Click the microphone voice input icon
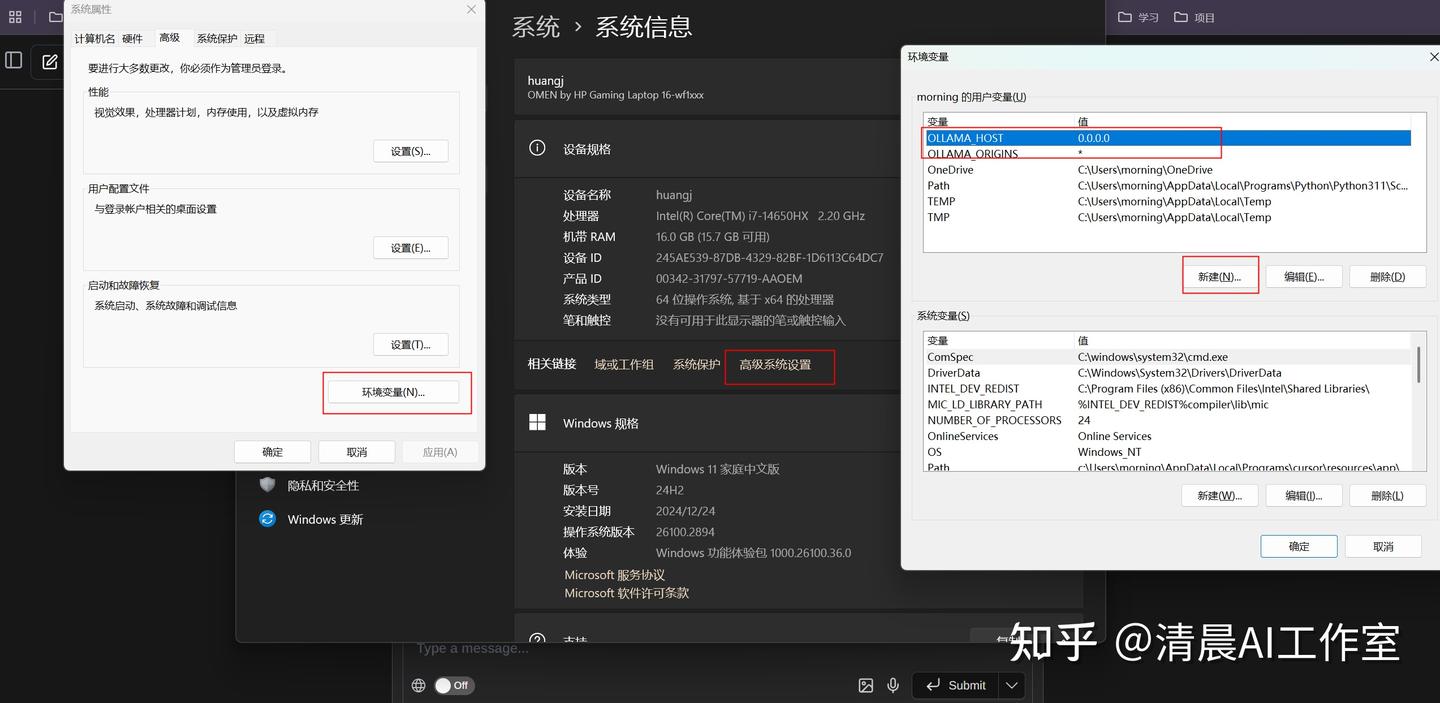Screen dimensions: 1440x703 click(893, 685)
